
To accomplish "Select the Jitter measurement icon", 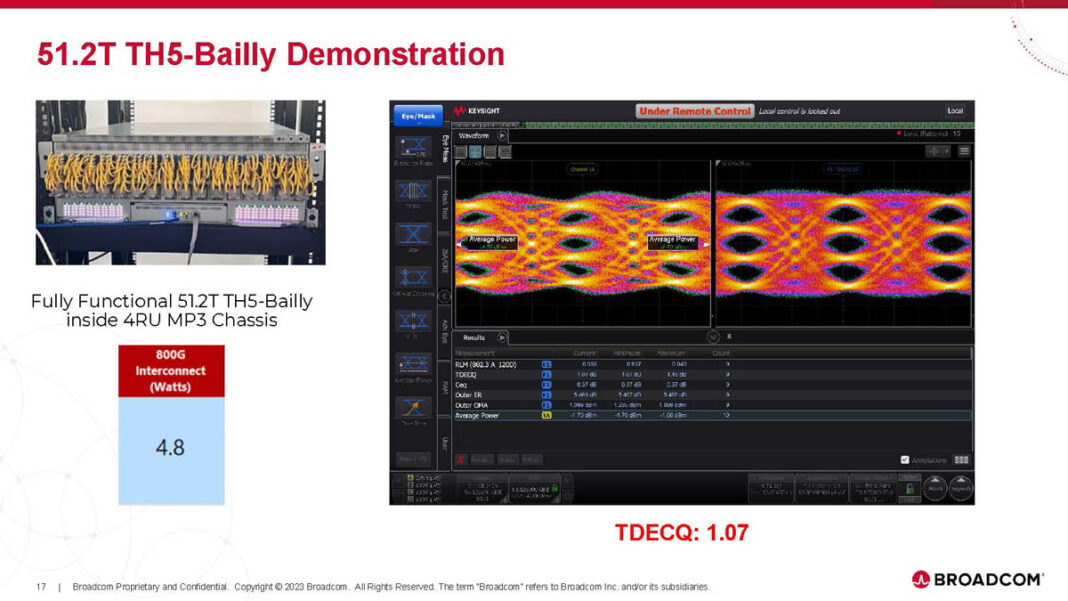I will 414,232.
